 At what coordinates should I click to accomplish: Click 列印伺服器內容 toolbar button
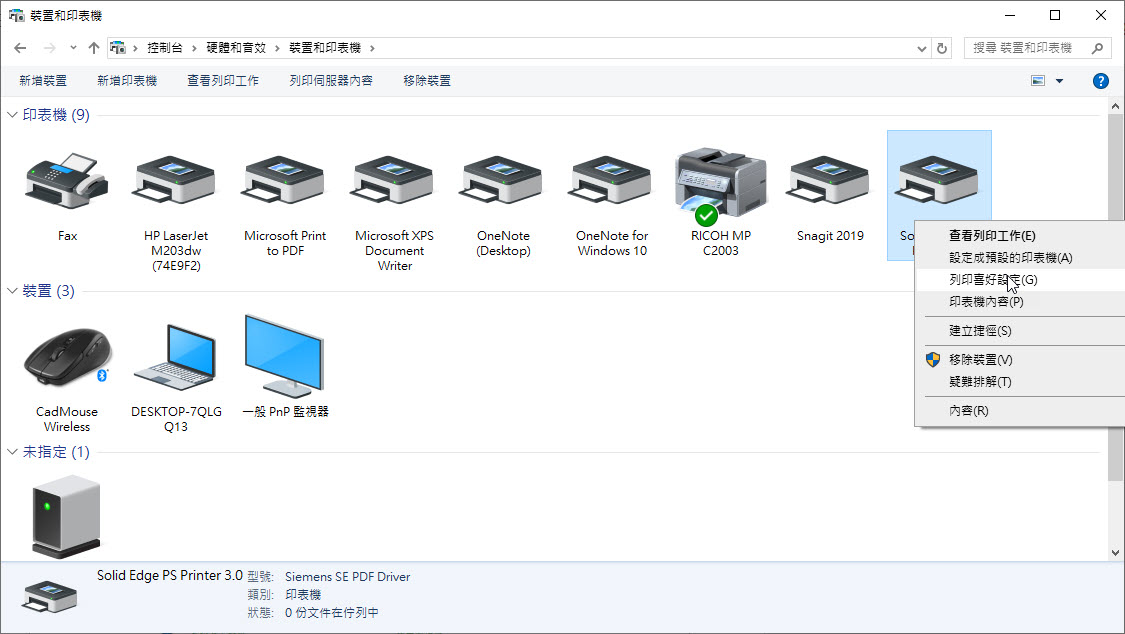[331, 80]
